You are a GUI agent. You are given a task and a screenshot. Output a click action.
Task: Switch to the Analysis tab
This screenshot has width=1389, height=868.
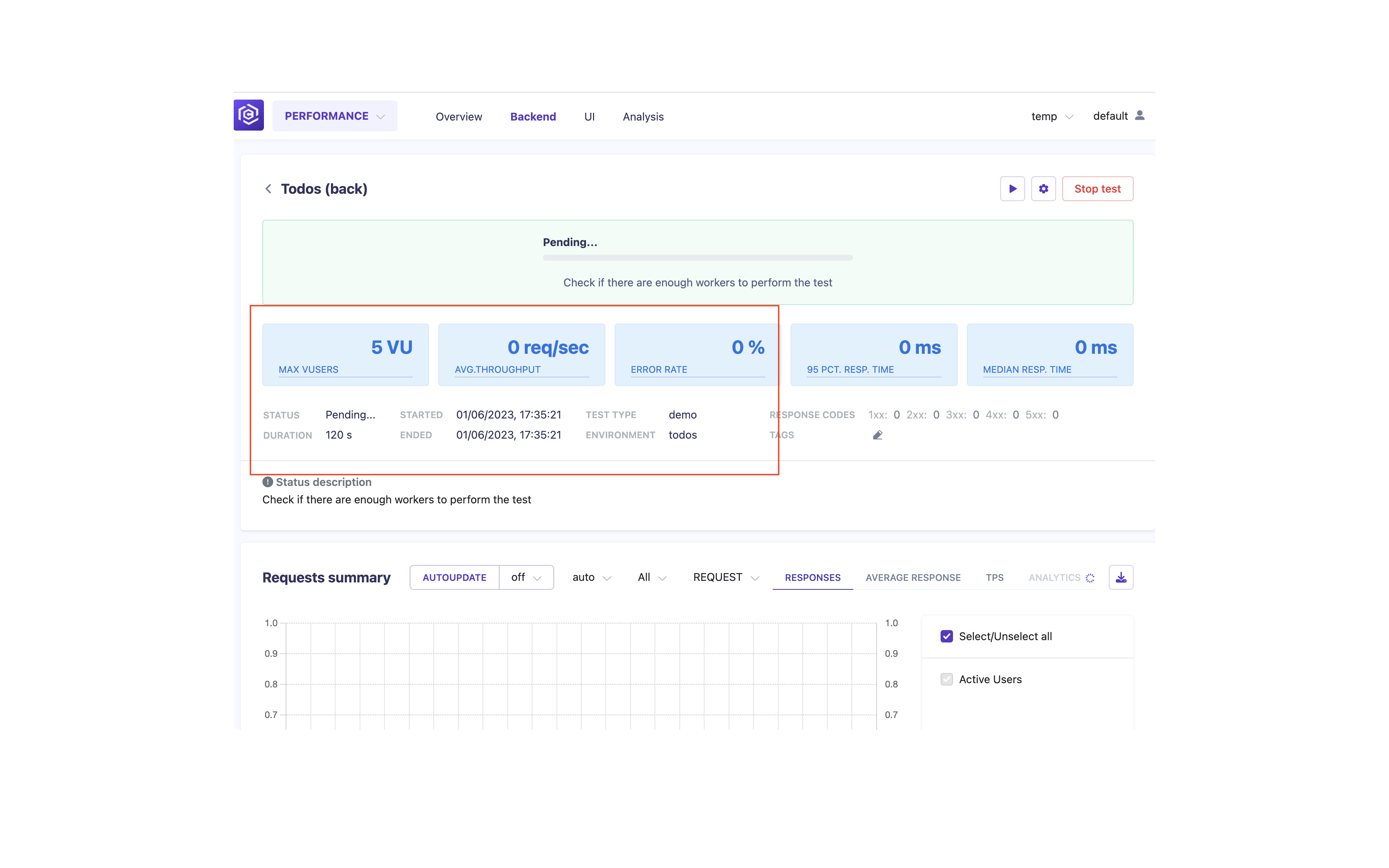click(x=643, y=117)
